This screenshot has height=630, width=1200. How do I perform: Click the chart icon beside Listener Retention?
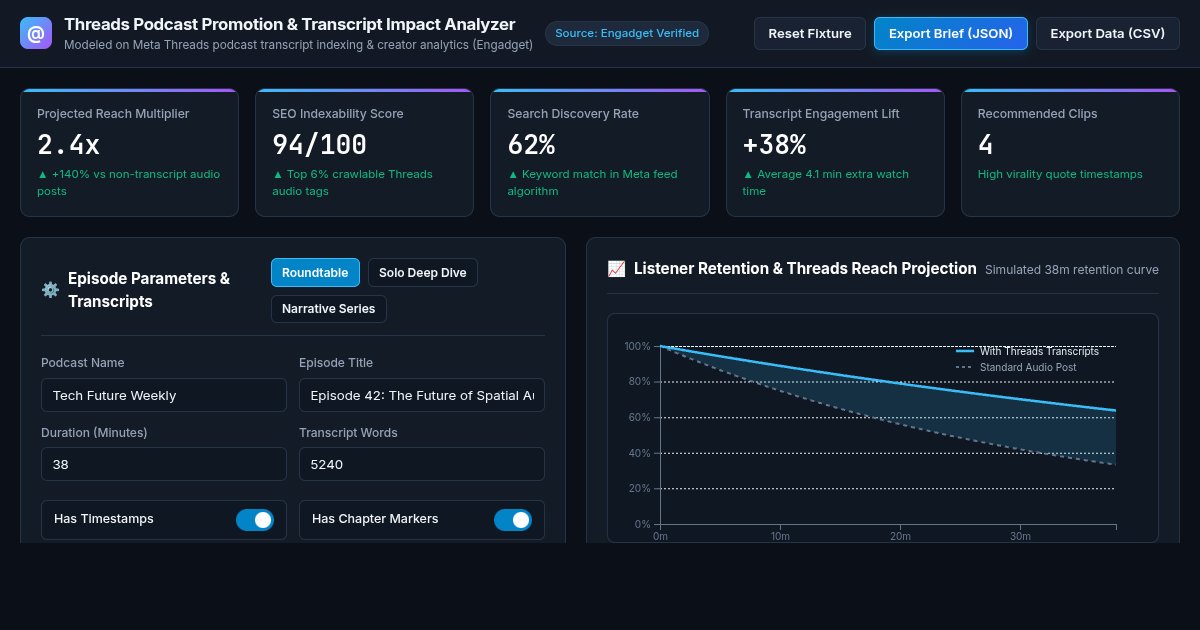click(x=616, y=269)
